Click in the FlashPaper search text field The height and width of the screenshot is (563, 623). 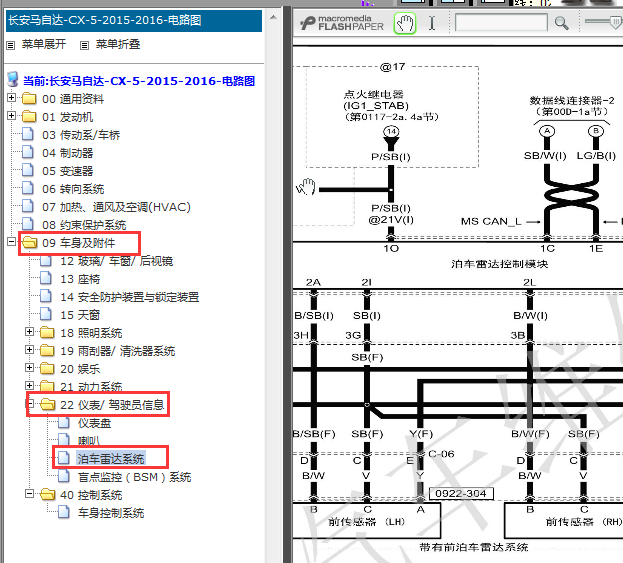tap(501, 23)
